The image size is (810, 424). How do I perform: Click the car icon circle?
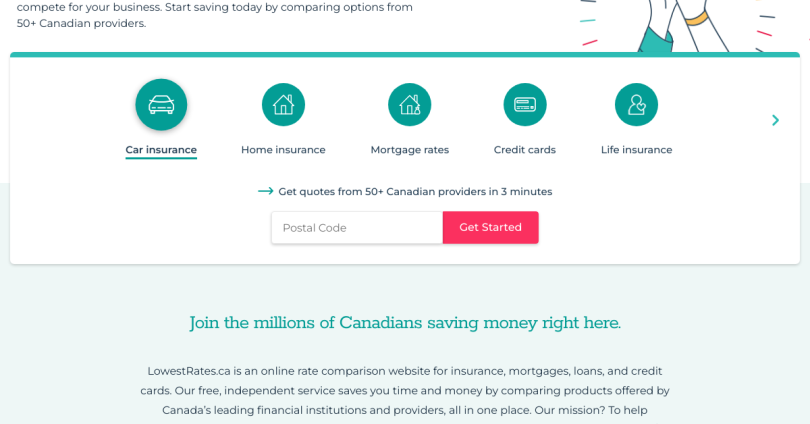point(161,104)
